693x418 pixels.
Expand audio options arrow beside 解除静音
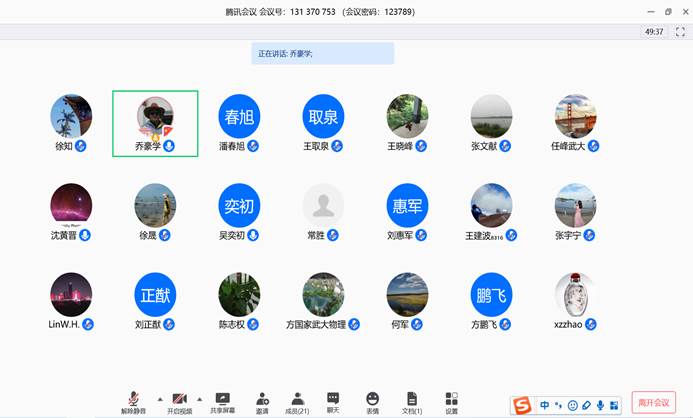coord(159,398)
